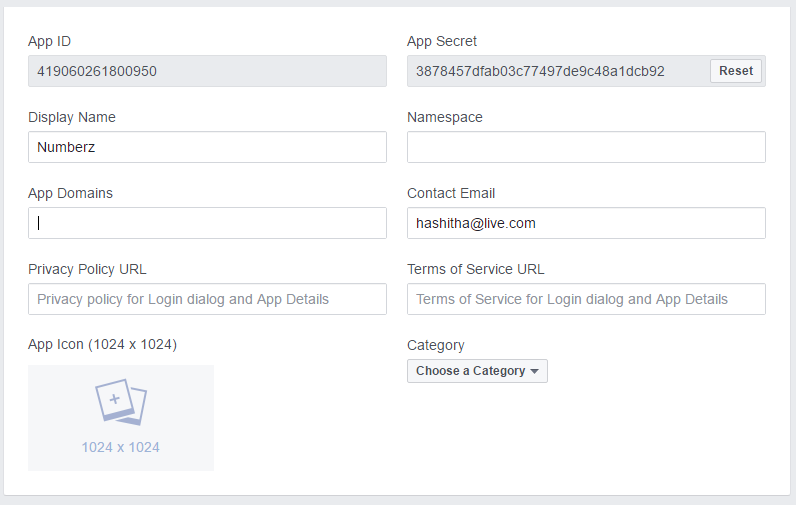Screen dimensions: 796x505
Task: Click the Contact Email label
Action: coord(451,193)
